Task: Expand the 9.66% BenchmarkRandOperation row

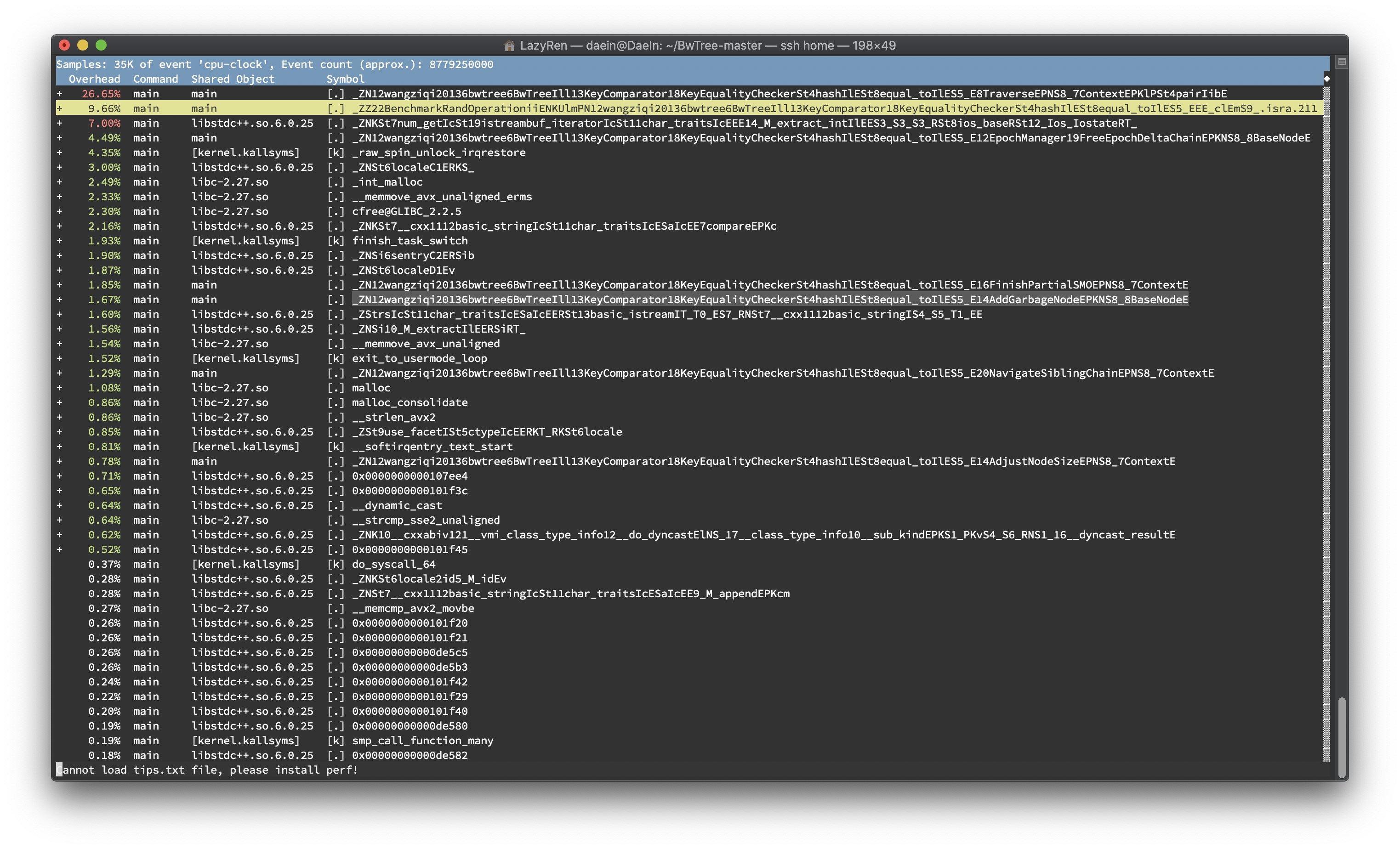Action: point(59,108)
